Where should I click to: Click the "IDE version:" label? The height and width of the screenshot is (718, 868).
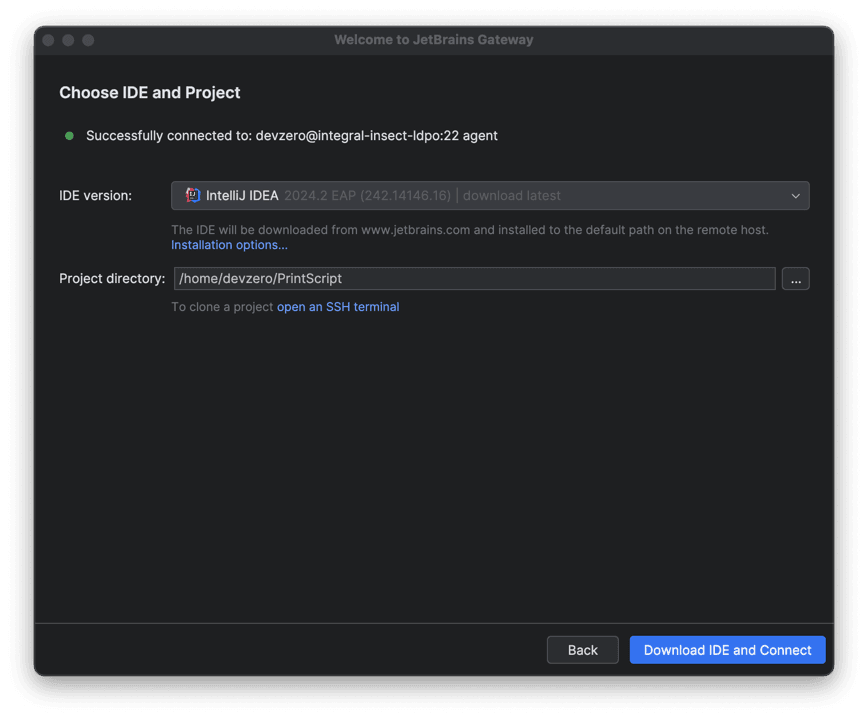[95, 195]
